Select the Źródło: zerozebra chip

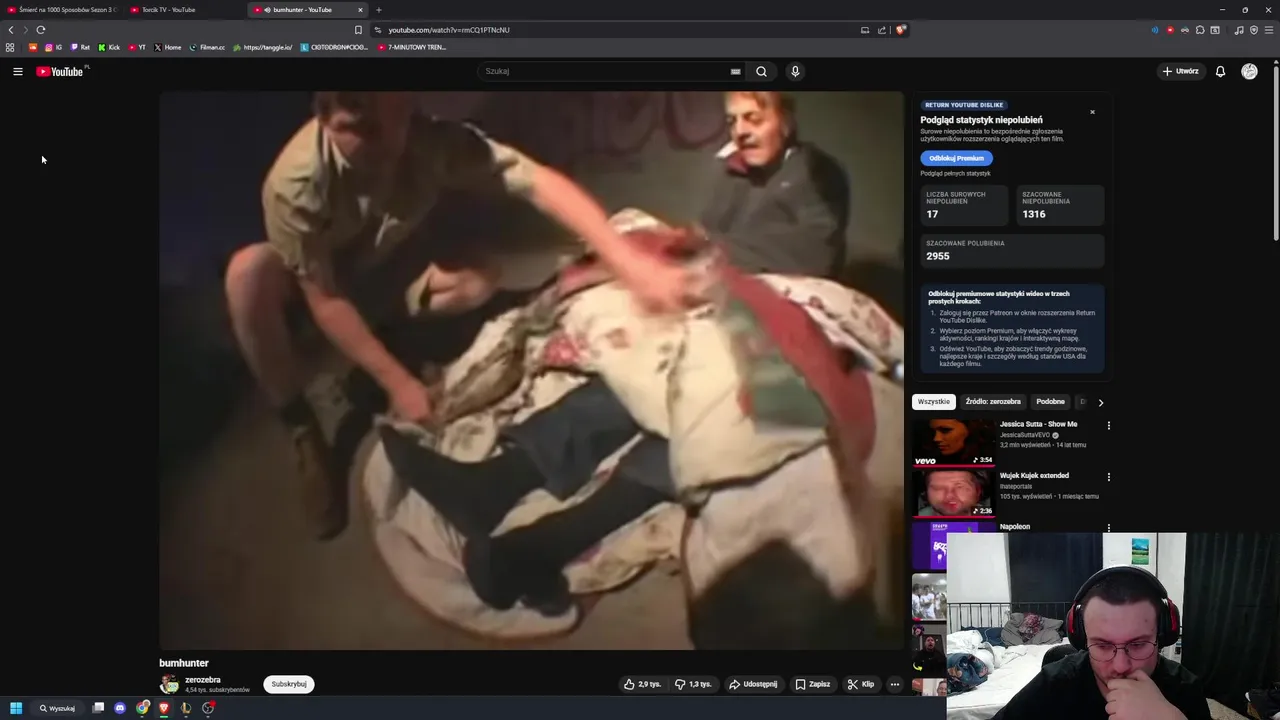(x=993, y=402)
